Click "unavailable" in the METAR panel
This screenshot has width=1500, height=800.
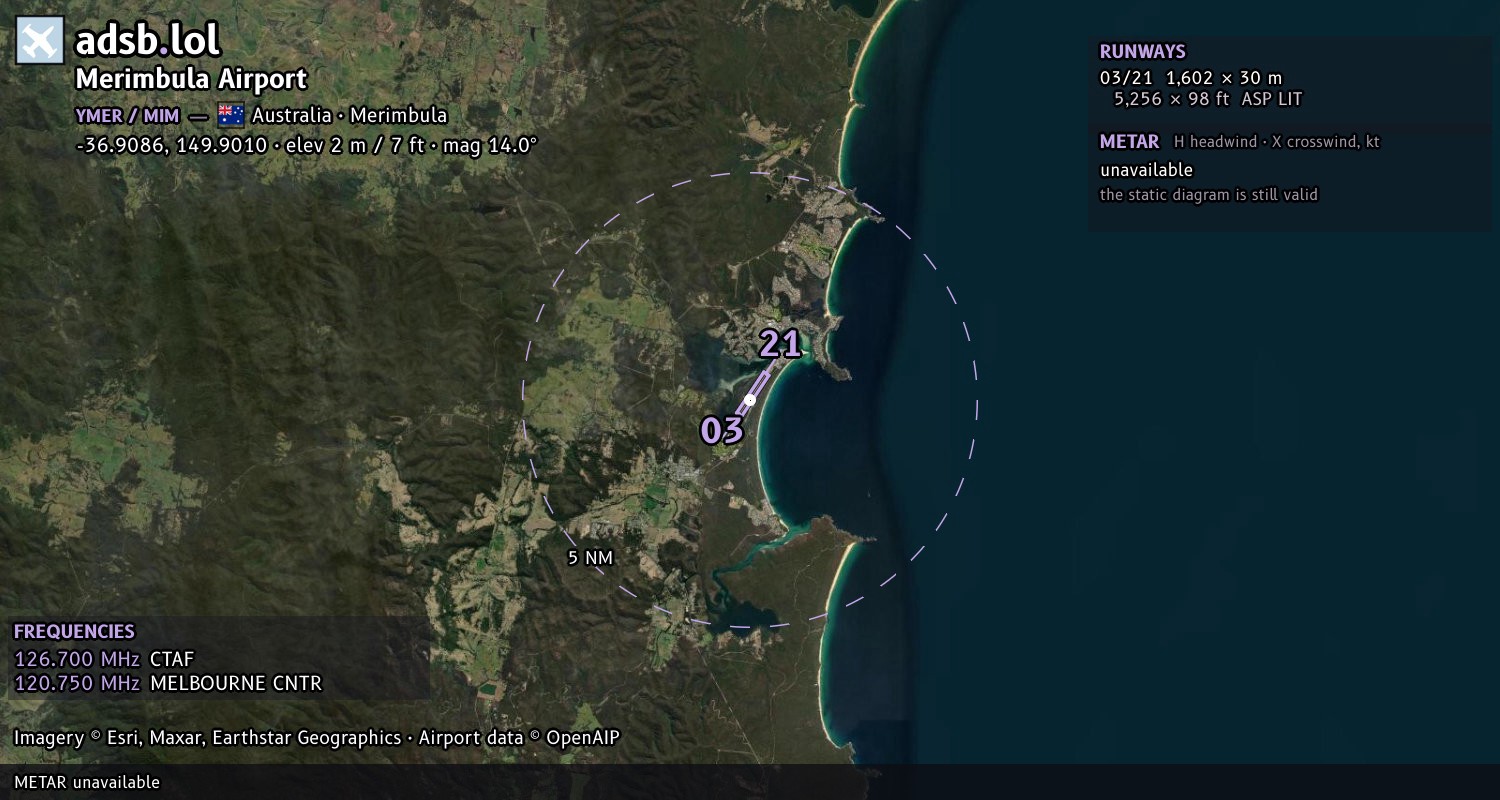1146,170
